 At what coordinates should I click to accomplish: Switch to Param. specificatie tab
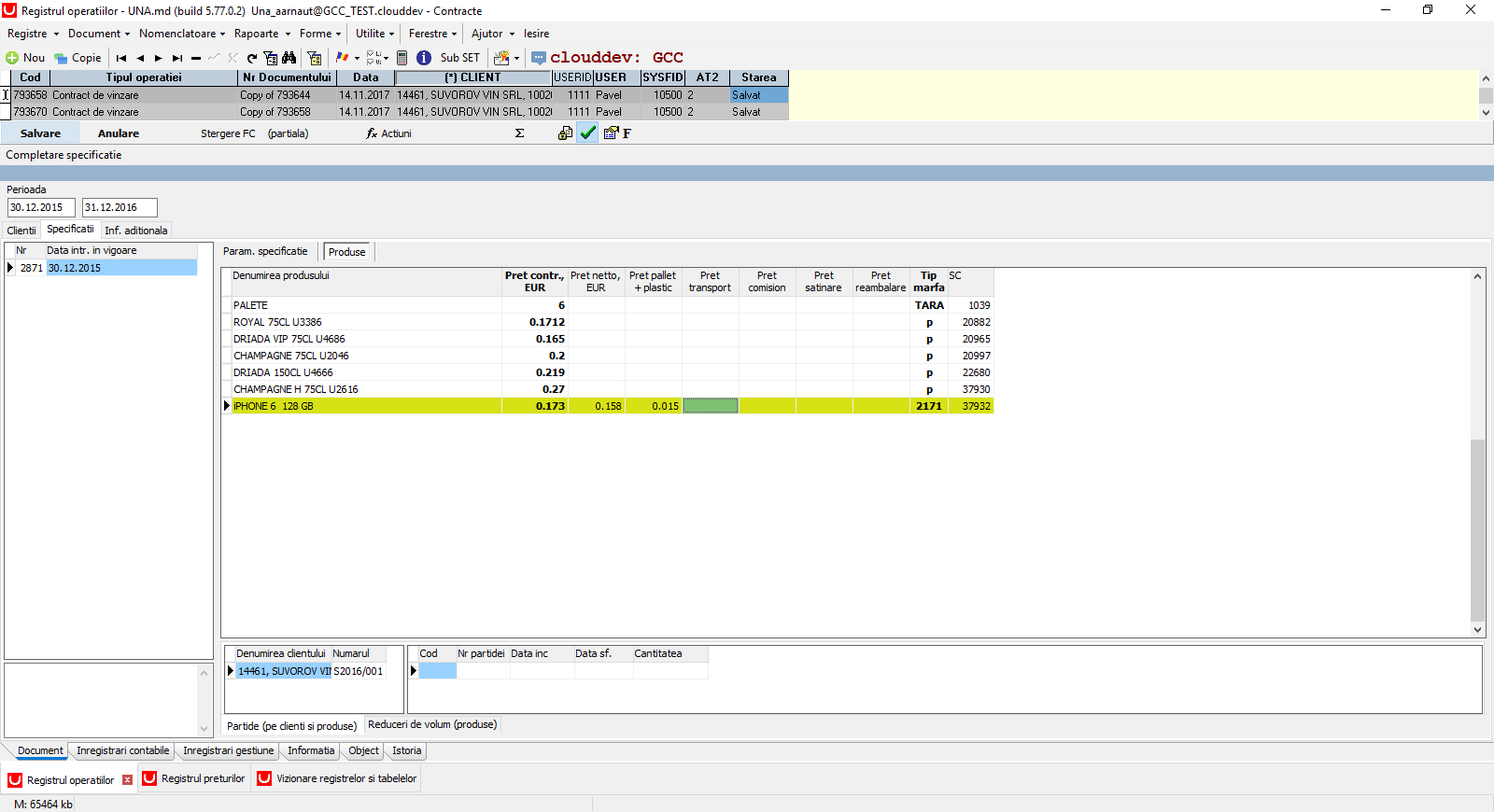tap(265, 251)
